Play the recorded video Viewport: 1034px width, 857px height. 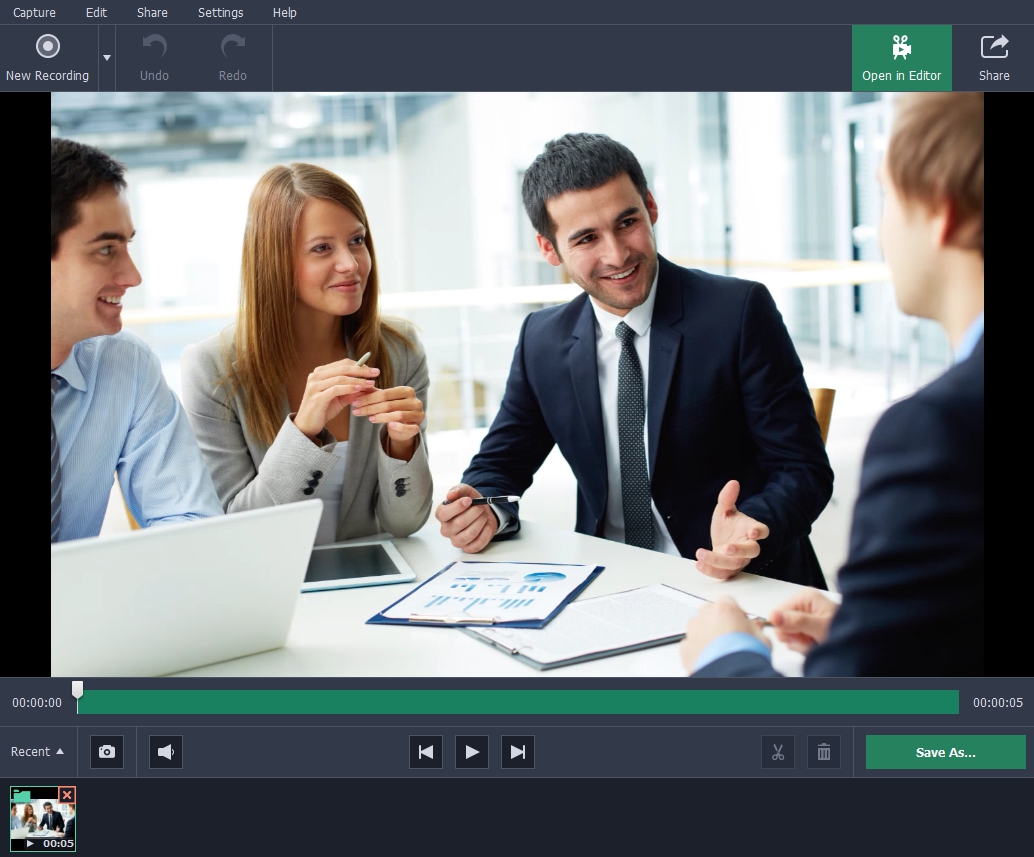472,752
